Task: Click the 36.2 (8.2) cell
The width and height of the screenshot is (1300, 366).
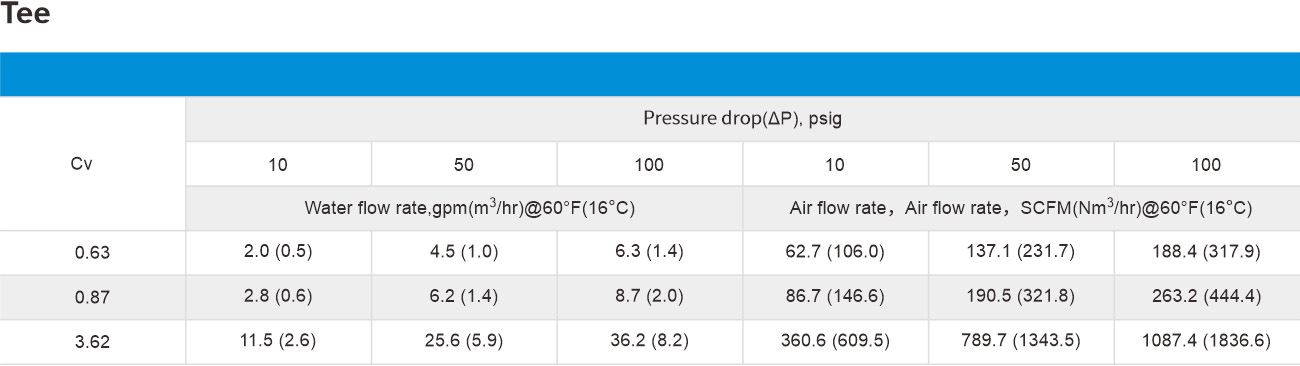Action: (x=649, y=342)
